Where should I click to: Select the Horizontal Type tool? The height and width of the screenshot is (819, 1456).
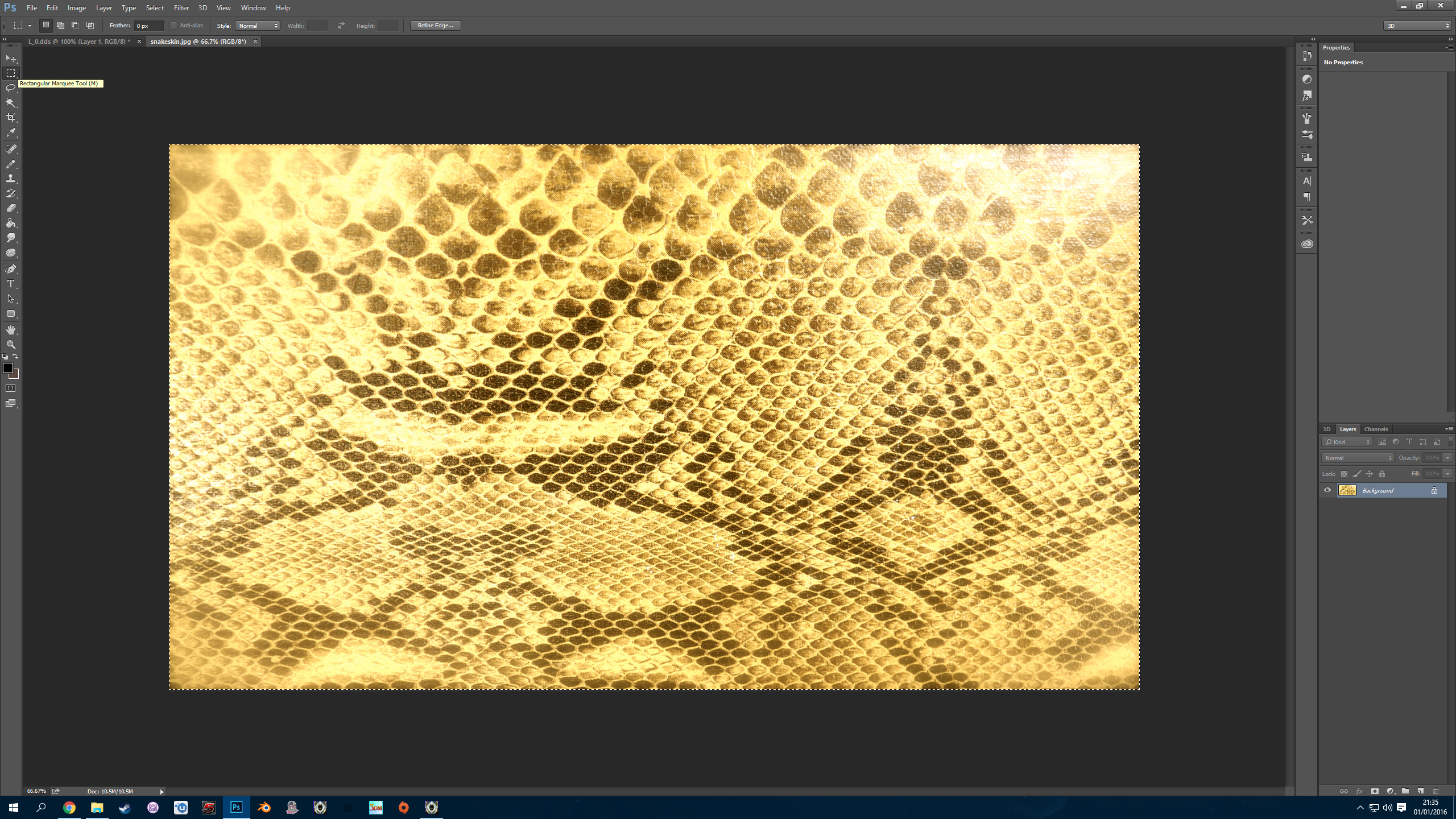(x=10, y=284)
